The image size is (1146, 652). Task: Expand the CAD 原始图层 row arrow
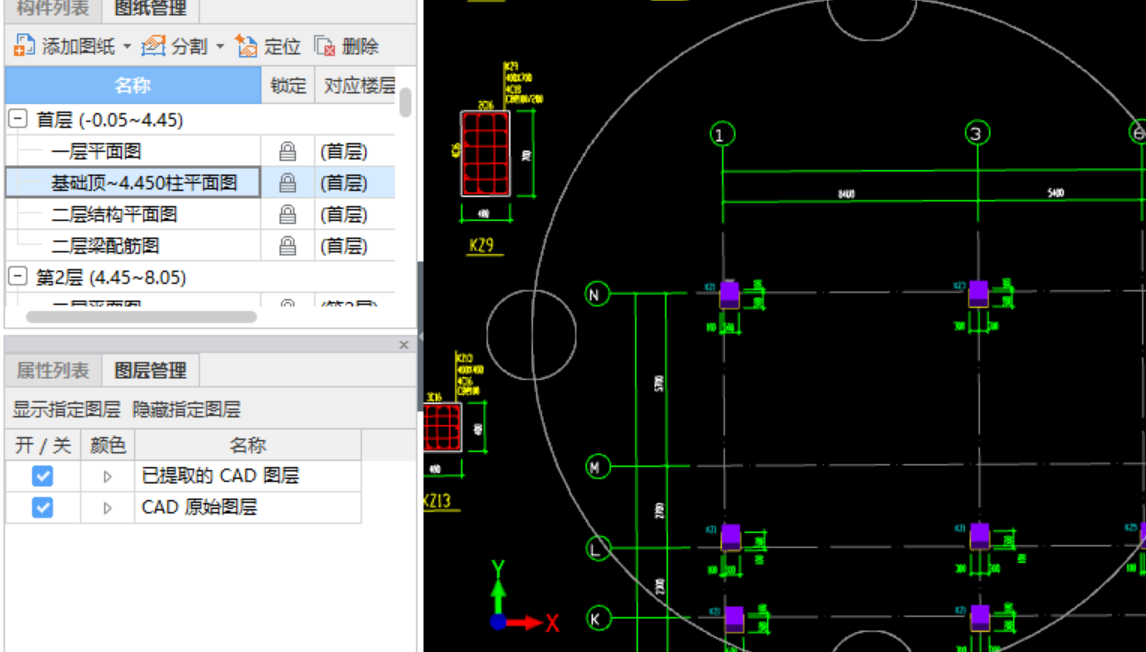tap(108, 508)
